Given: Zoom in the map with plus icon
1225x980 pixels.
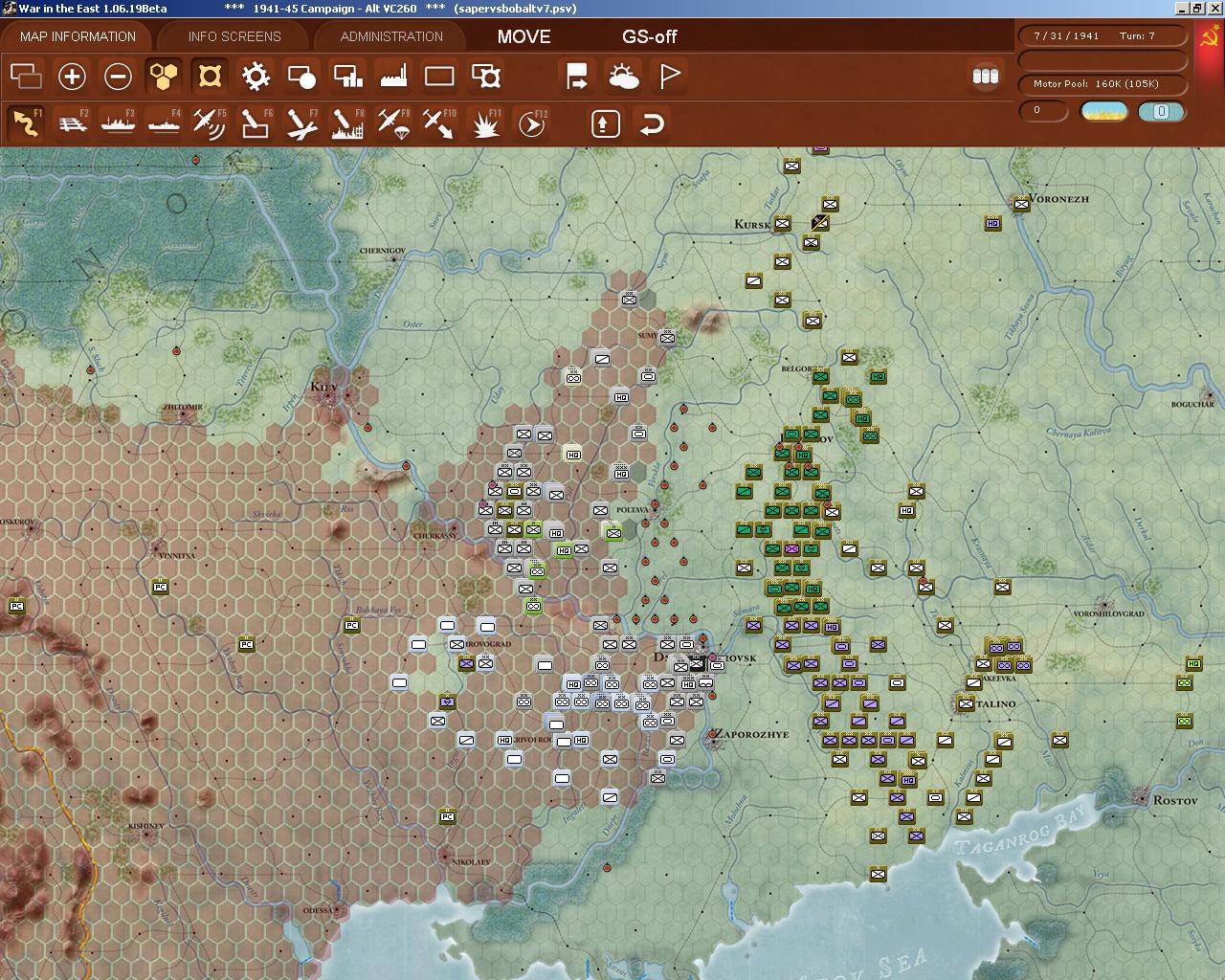Looking at the screenshot, I should (x=72, y=77).
